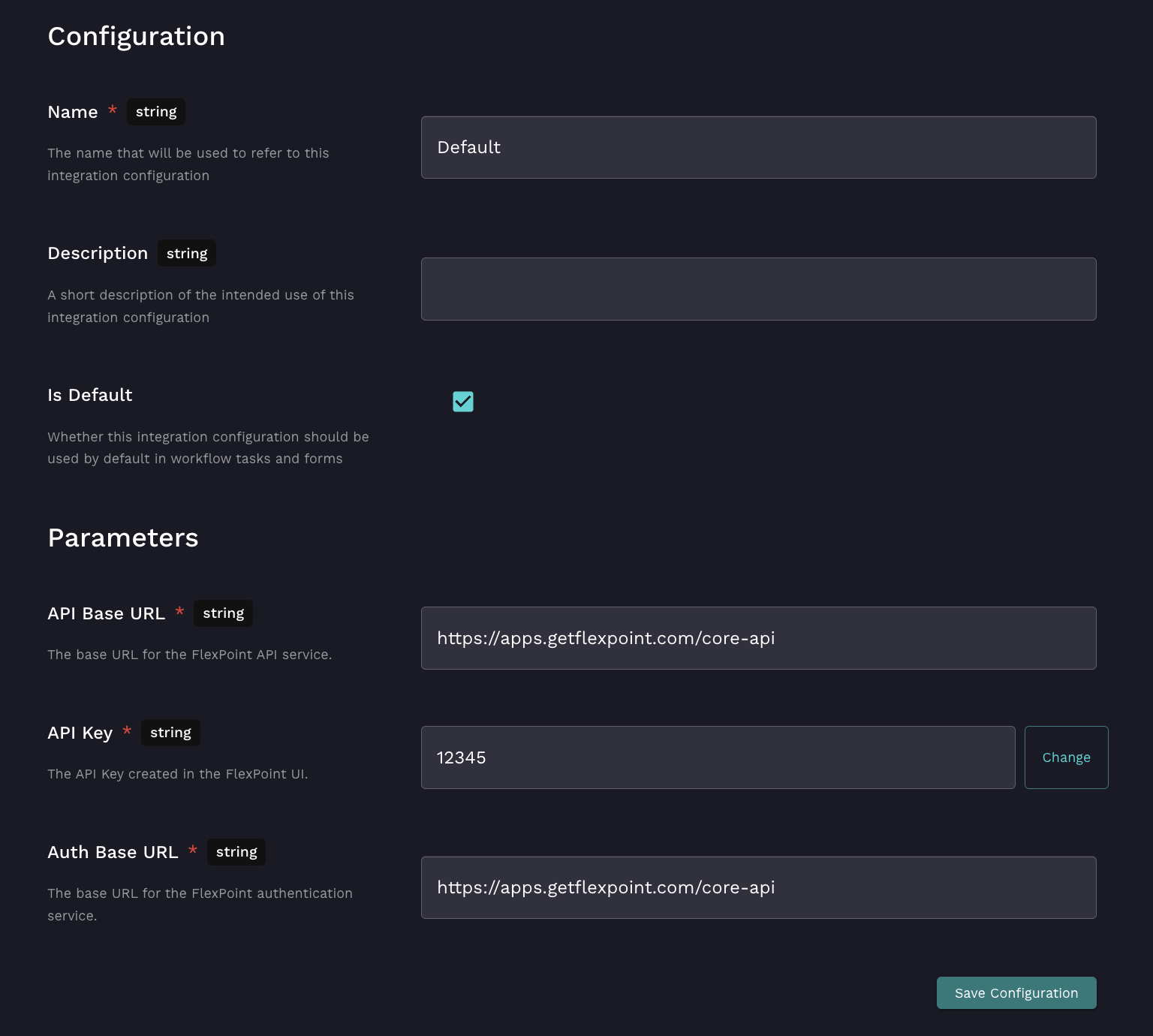Uncheck the Is Default checkbox
The width and height of the screenshot is (1153, 1036).
(463, 402)
